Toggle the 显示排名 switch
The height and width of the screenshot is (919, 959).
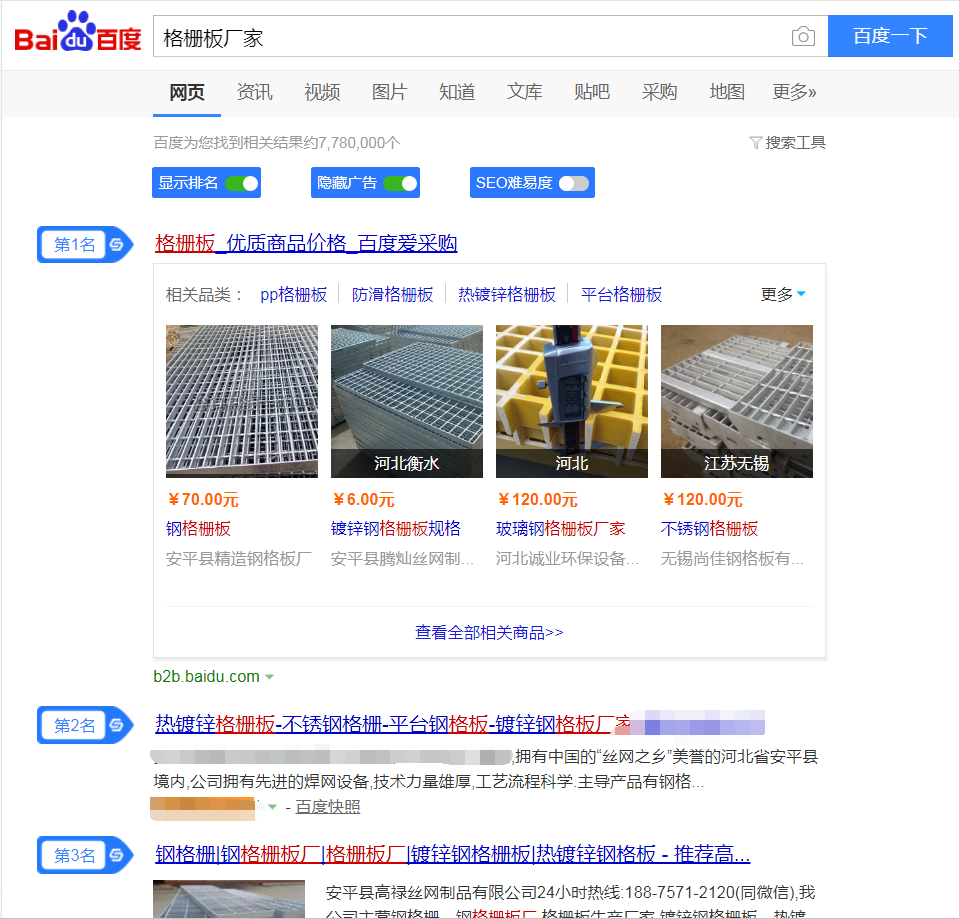pos(242,183)
